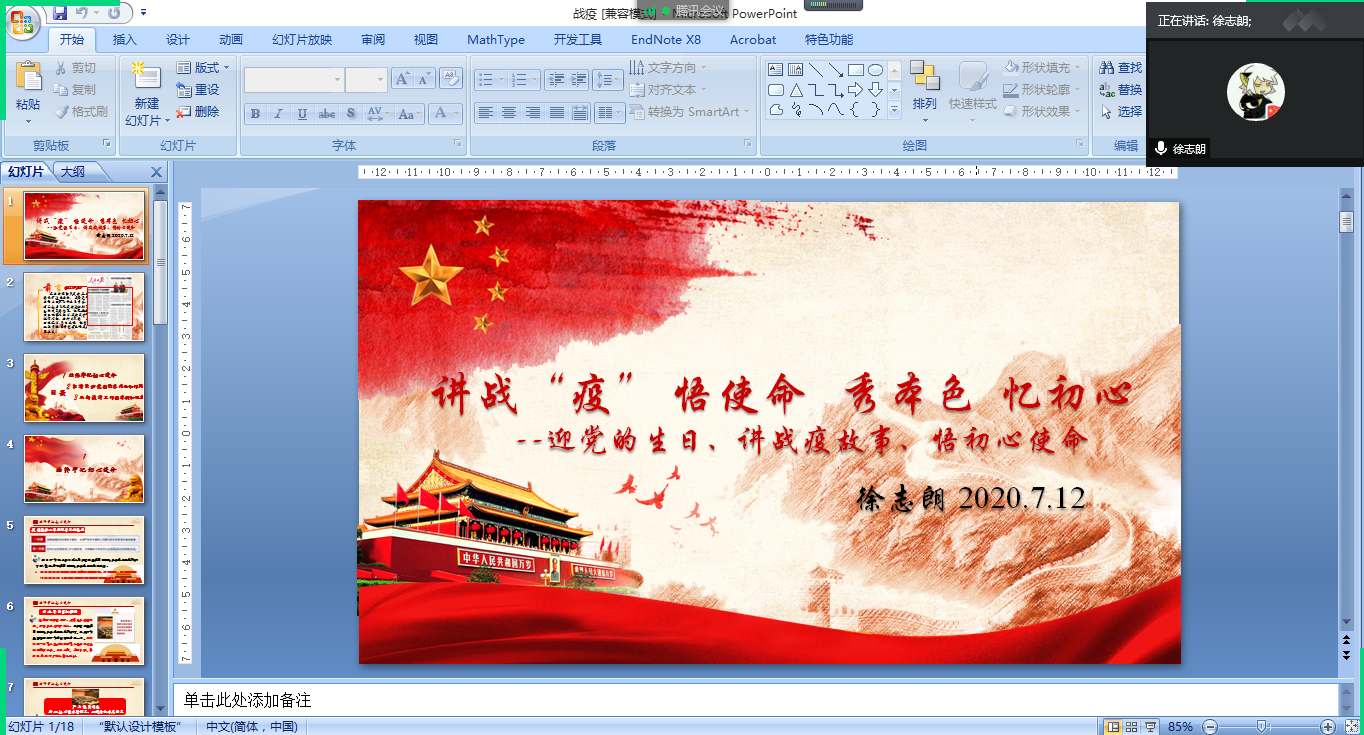
Task: Switch to the Outline (大纲) pane tab
Action: [73, 172]
